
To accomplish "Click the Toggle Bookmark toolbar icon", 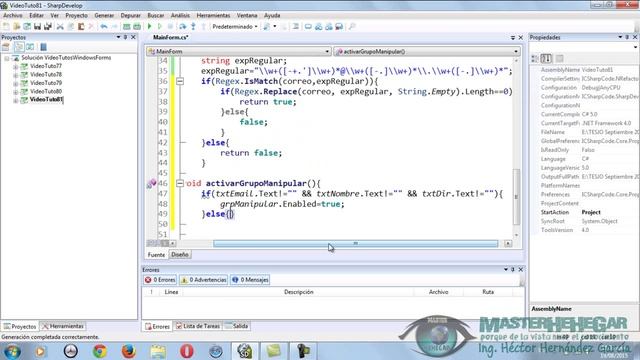I will coord(308,27).
